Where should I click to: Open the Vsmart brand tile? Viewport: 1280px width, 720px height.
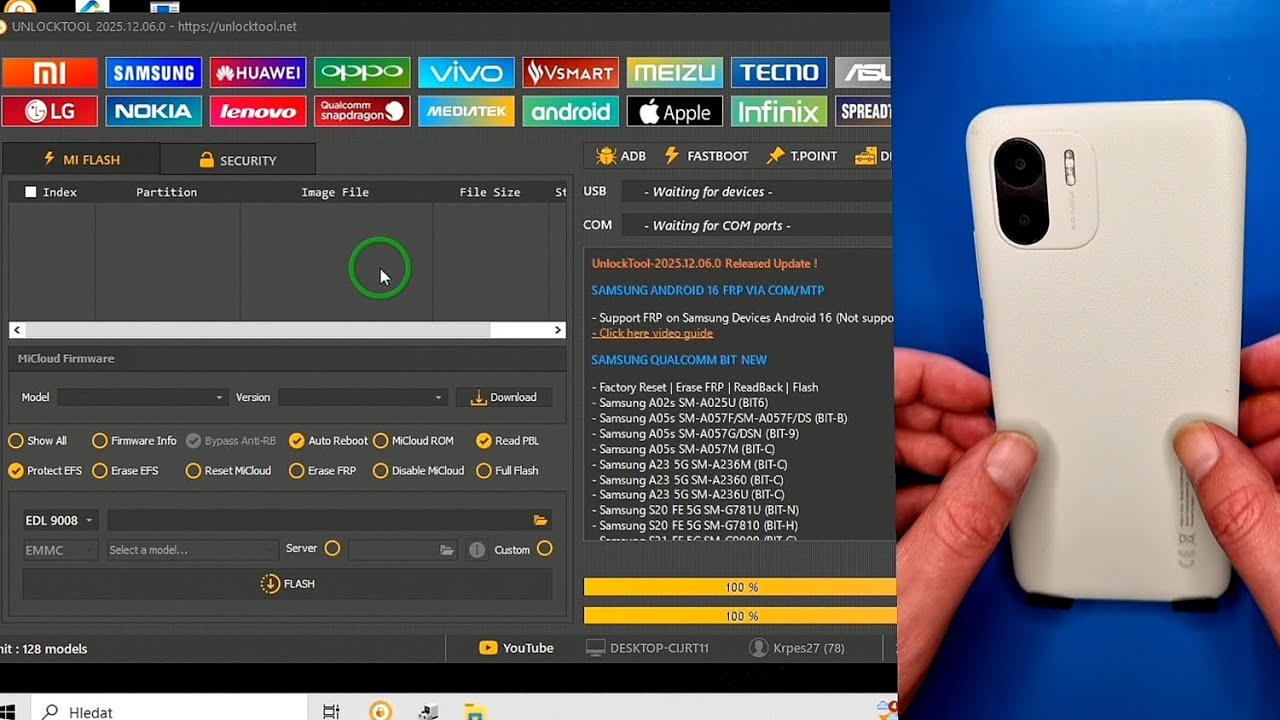(x=570, y=72)
